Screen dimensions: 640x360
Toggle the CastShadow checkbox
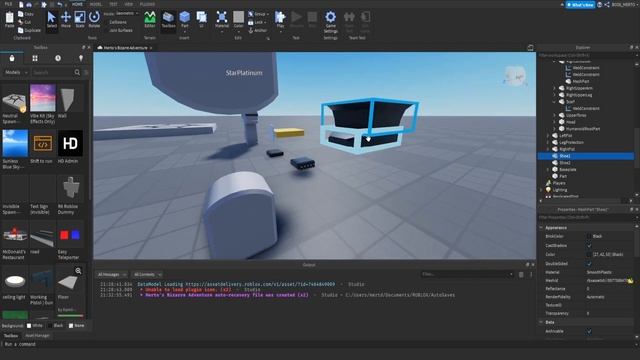[589, 245]
